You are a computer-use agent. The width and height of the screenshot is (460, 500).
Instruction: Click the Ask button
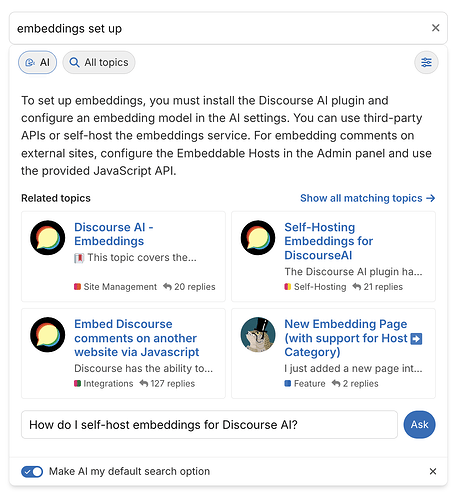pos(419,425)
